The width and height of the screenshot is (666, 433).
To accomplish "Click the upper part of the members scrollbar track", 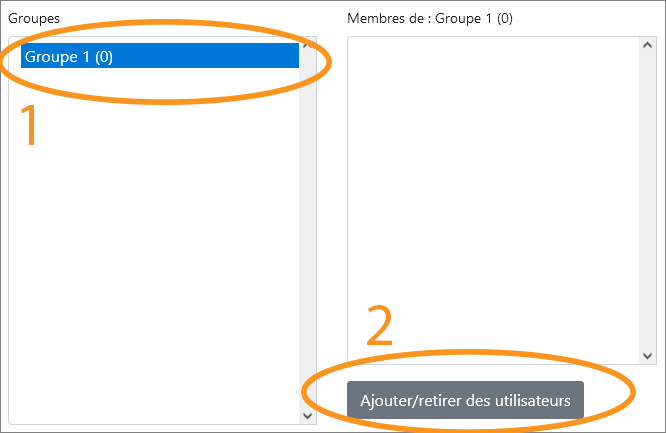I will click(x=647, y=106).
